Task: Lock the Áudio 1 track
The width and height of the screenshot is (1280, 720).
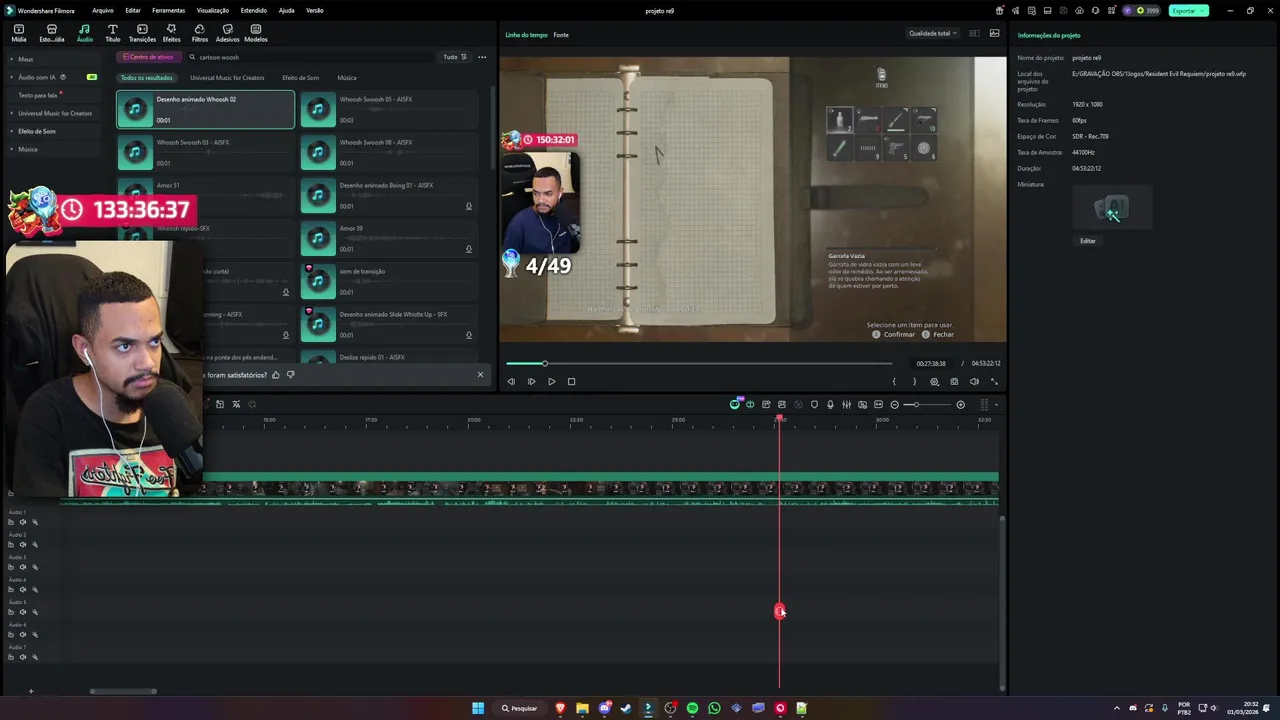Action: pyautogui.click(x=11, y=522)
